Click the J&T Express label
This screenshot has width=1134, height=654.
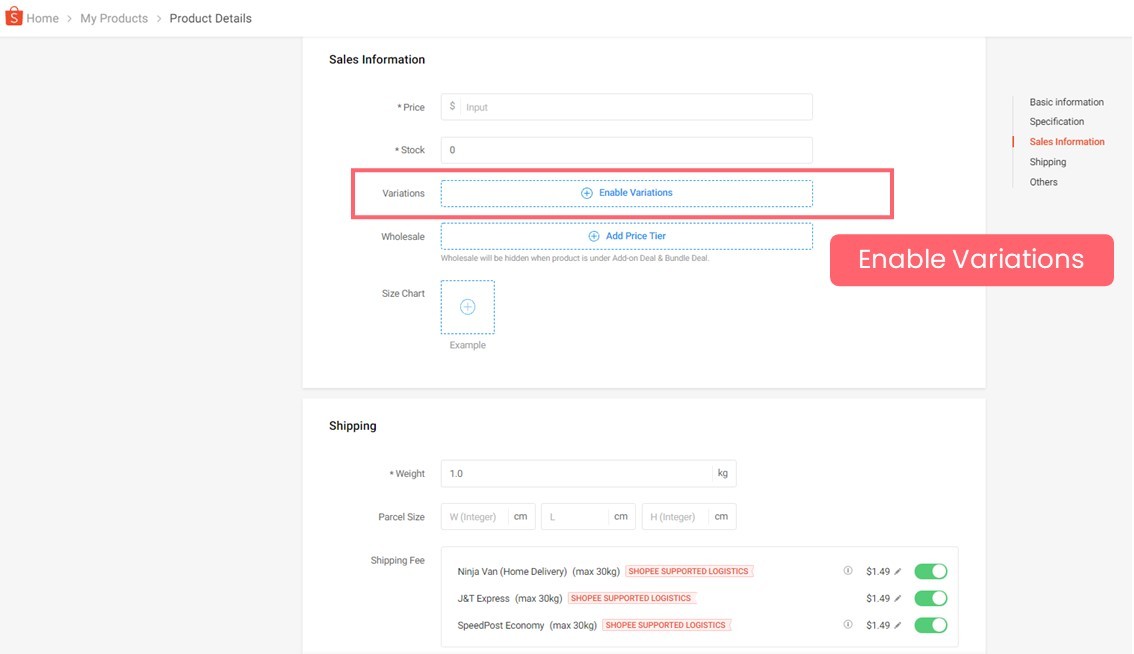[x=483, y=598]
